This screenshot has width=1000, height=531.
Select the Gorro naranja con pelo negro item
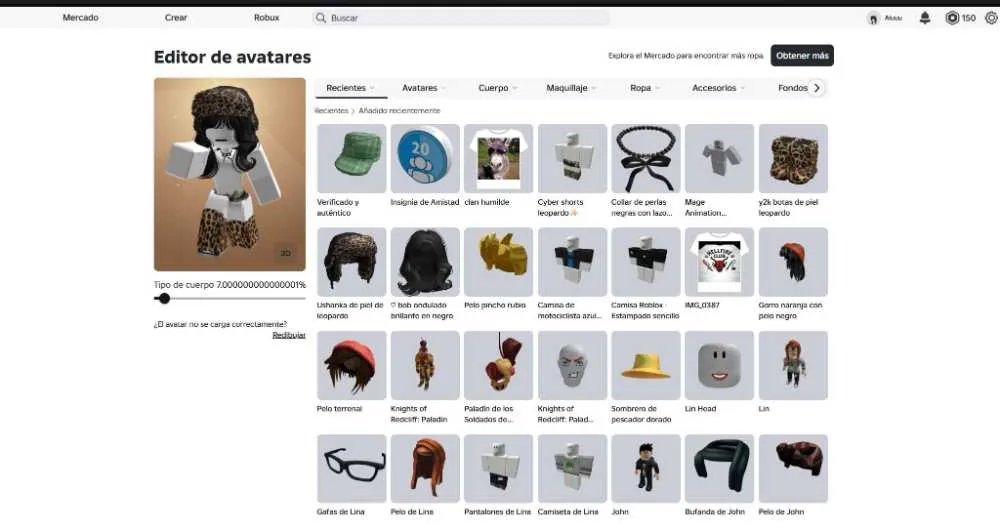pos(793,262)
